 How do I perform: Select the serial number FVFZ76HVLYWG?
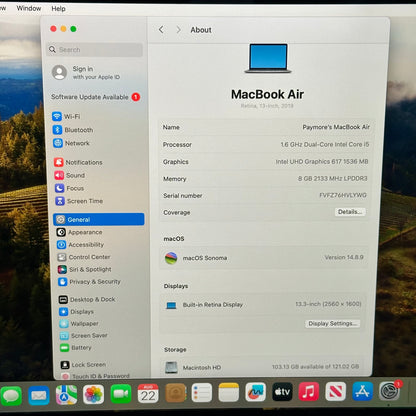click(343, 195)
